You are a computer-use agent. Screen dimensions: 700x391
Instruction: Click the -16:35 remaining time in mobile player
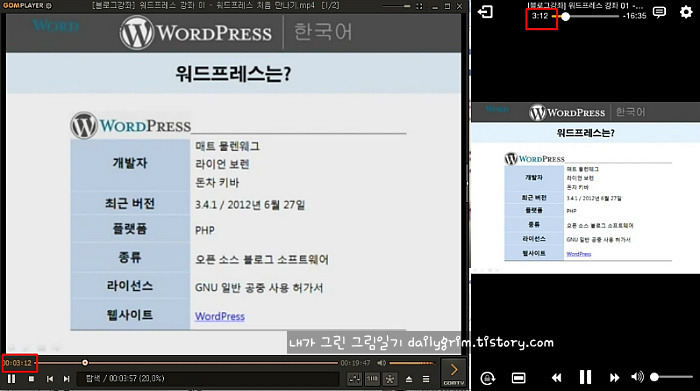pos(634,16)
